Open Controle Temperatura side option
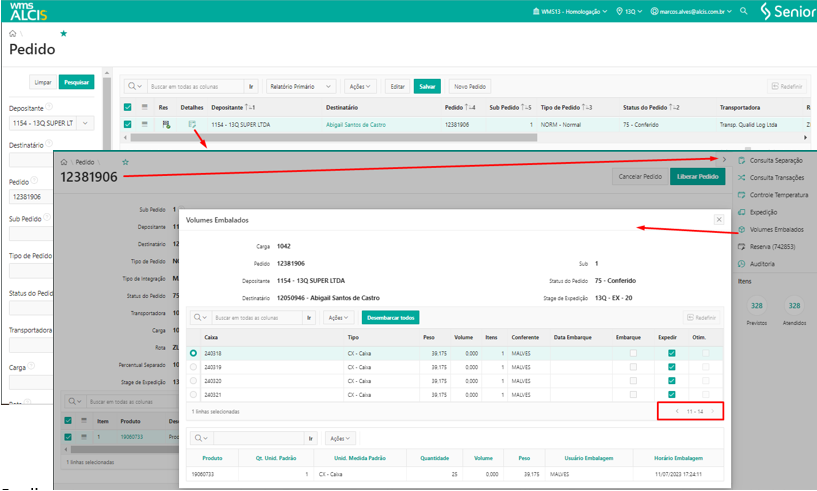 [773, 195]
